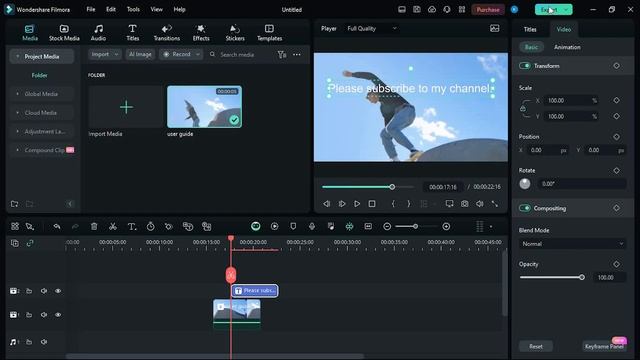Click the Opacity slider handle
The image size is (640, 360).
(x=582, y=277)
